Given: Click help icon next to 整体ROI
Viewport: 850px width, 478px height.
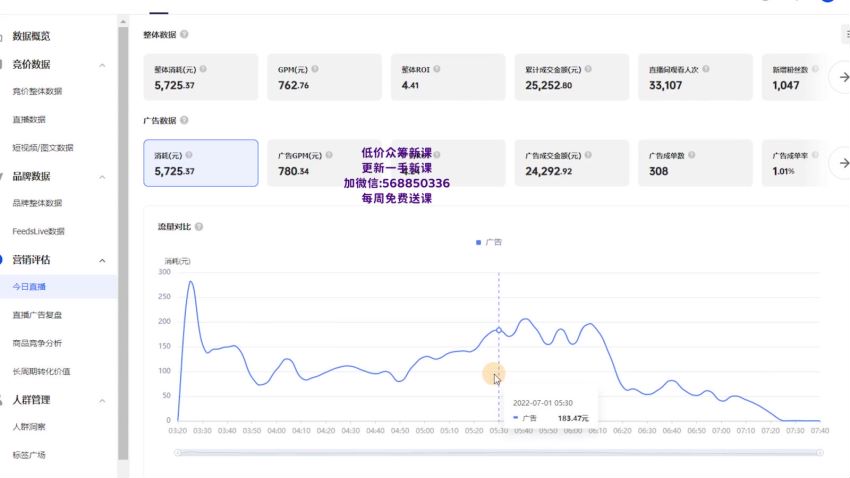Looking at the screenshot, I should click(x=437, y=69).
